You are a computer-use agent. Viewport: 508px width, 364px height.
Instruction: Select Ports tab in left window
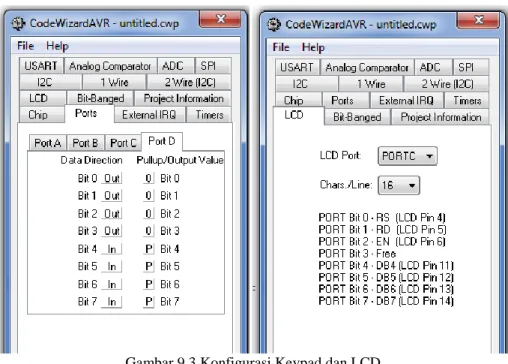tap(89, 113)
